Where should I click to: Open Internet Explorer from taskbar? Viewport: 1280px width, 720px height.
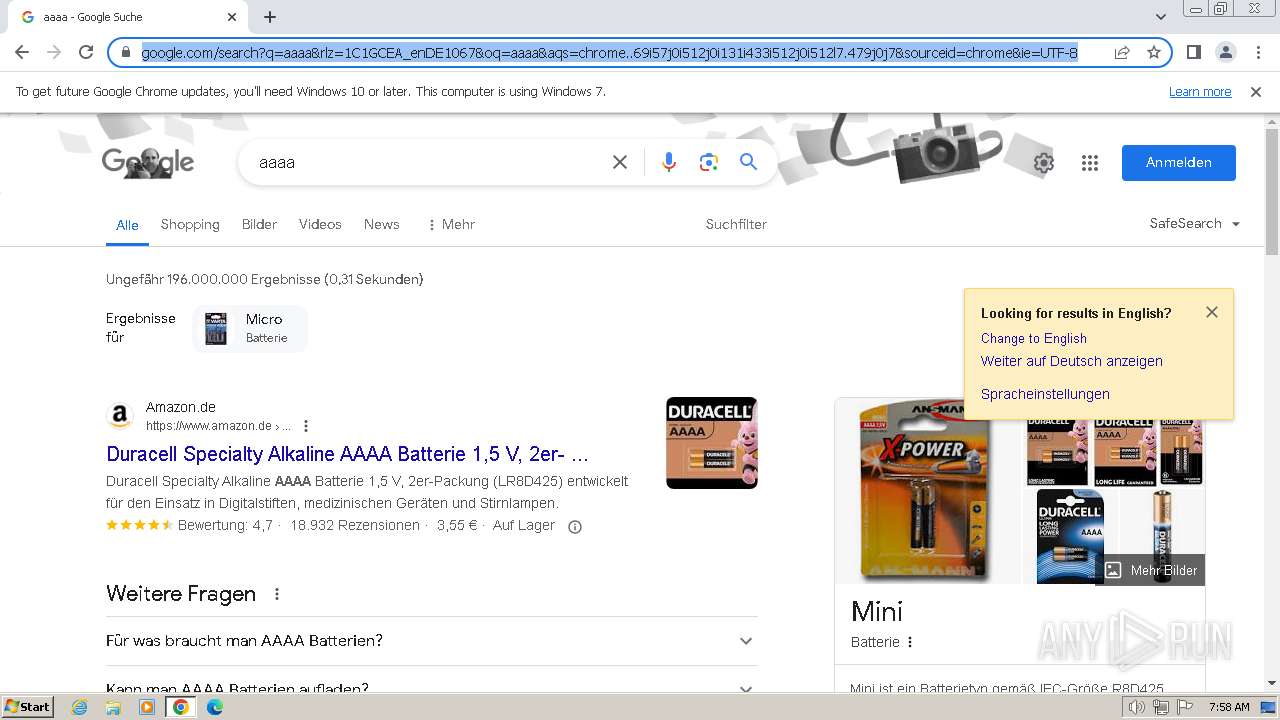click(x=79, y=707)
